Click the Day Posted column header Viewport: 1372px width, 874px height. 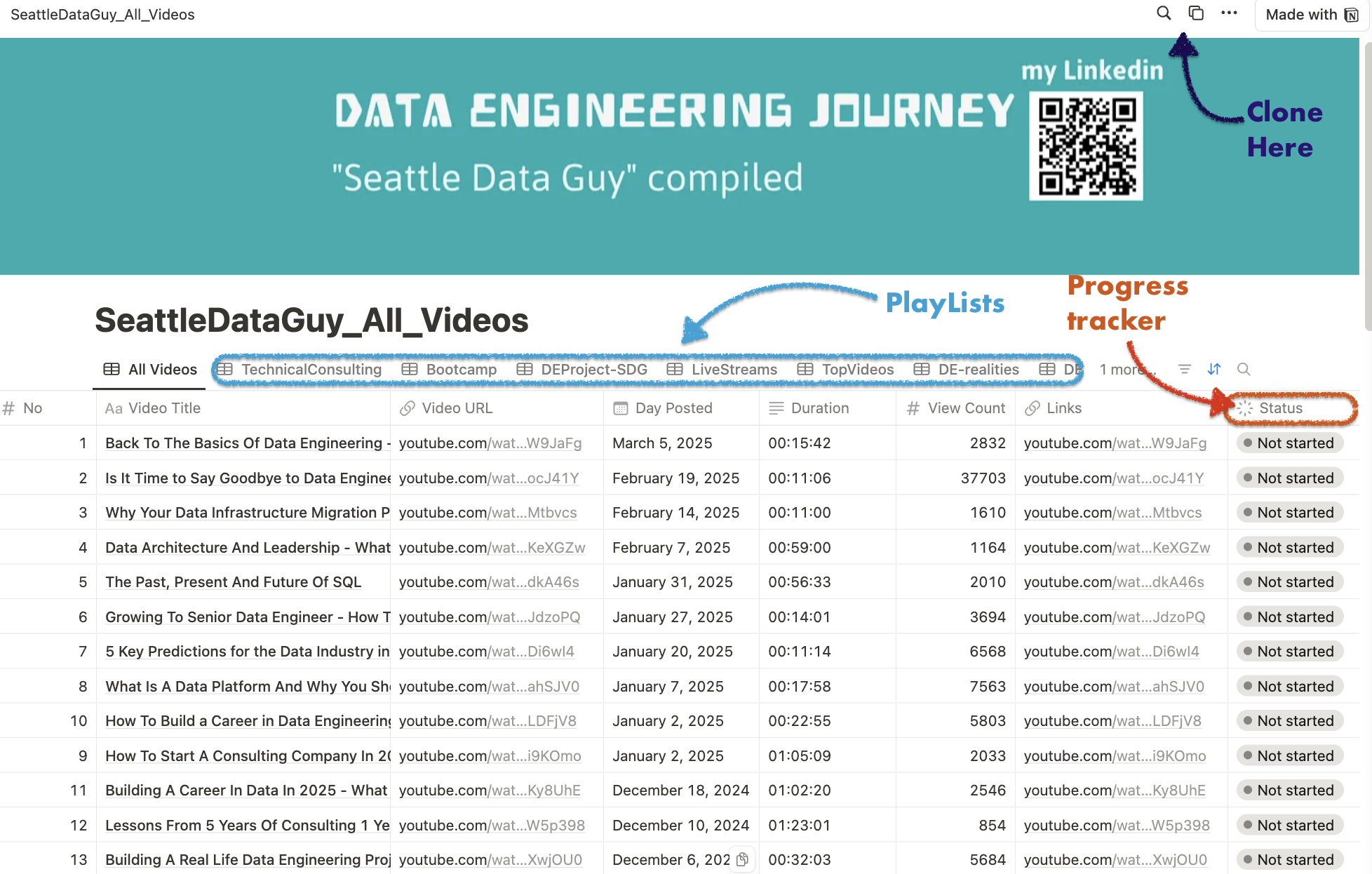click(x=681, y=408)
